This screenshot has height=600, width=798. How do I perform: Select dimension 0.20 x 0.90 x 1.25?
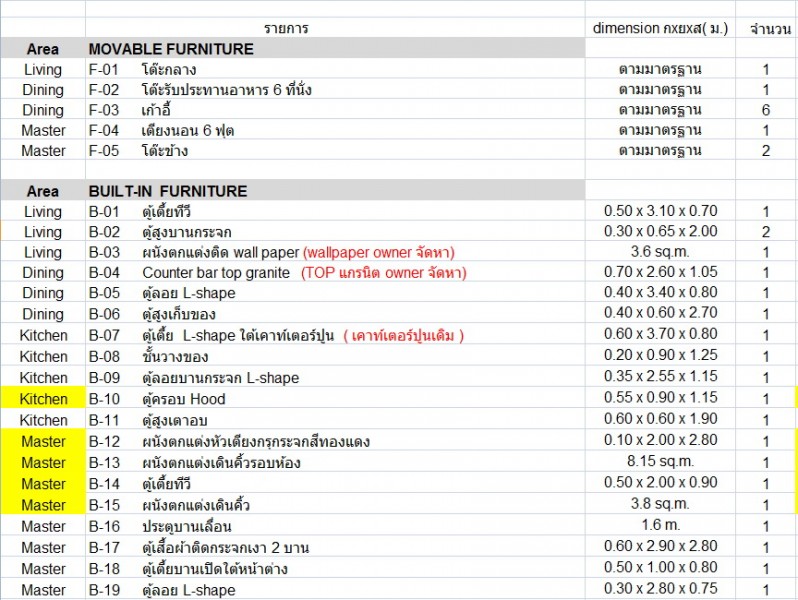coord(660,356)
